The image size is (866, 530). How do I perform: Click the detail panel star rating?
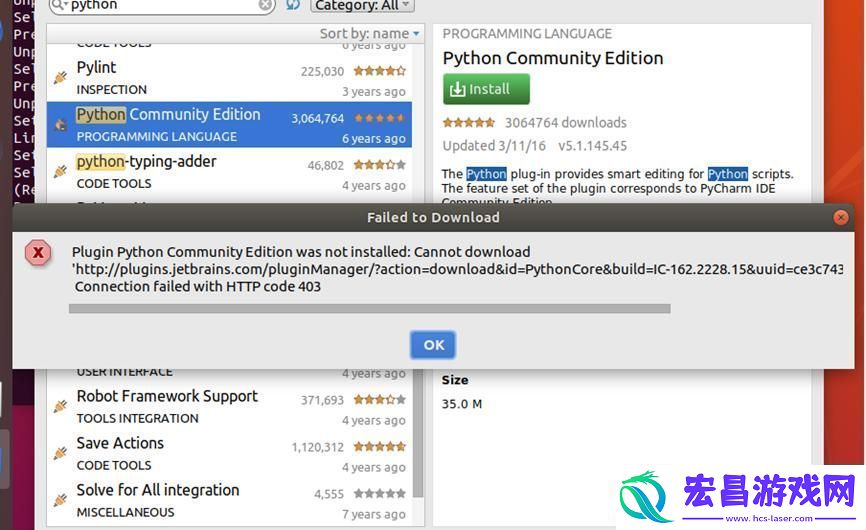click(469, 123)
